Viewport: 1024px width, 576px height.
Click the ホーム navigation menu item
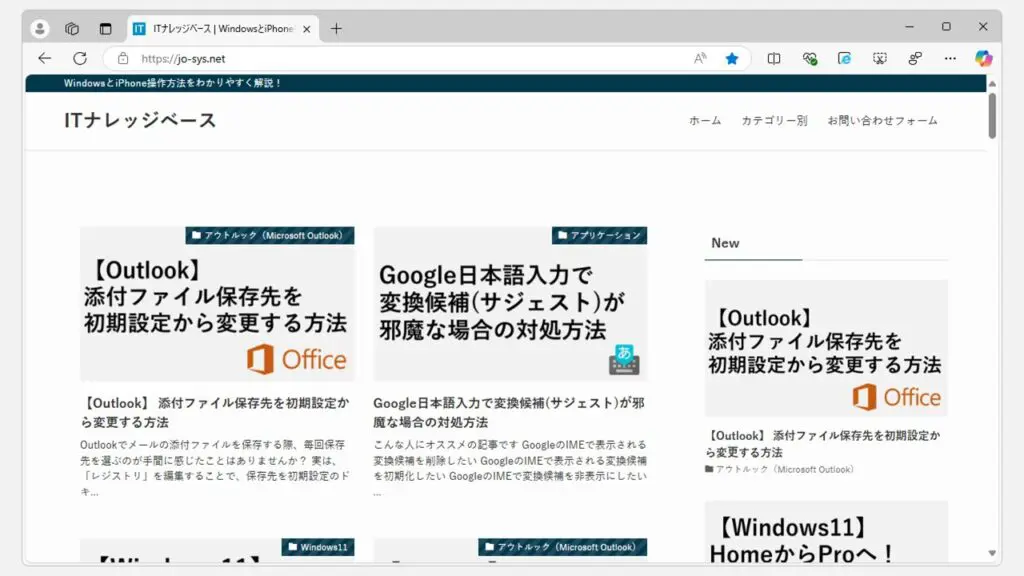click(x=704, y=121)
